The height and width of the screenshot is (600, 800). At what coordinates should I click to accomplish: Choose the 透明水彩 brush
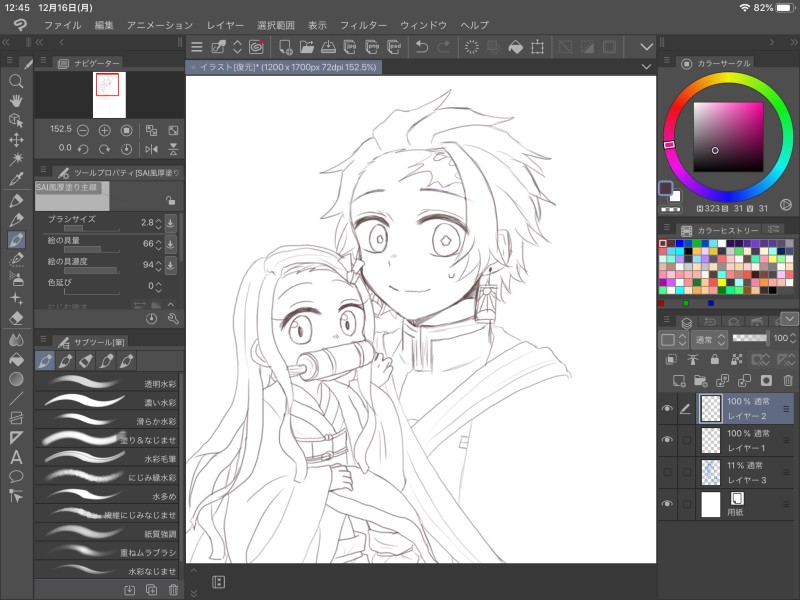(107, 383)
